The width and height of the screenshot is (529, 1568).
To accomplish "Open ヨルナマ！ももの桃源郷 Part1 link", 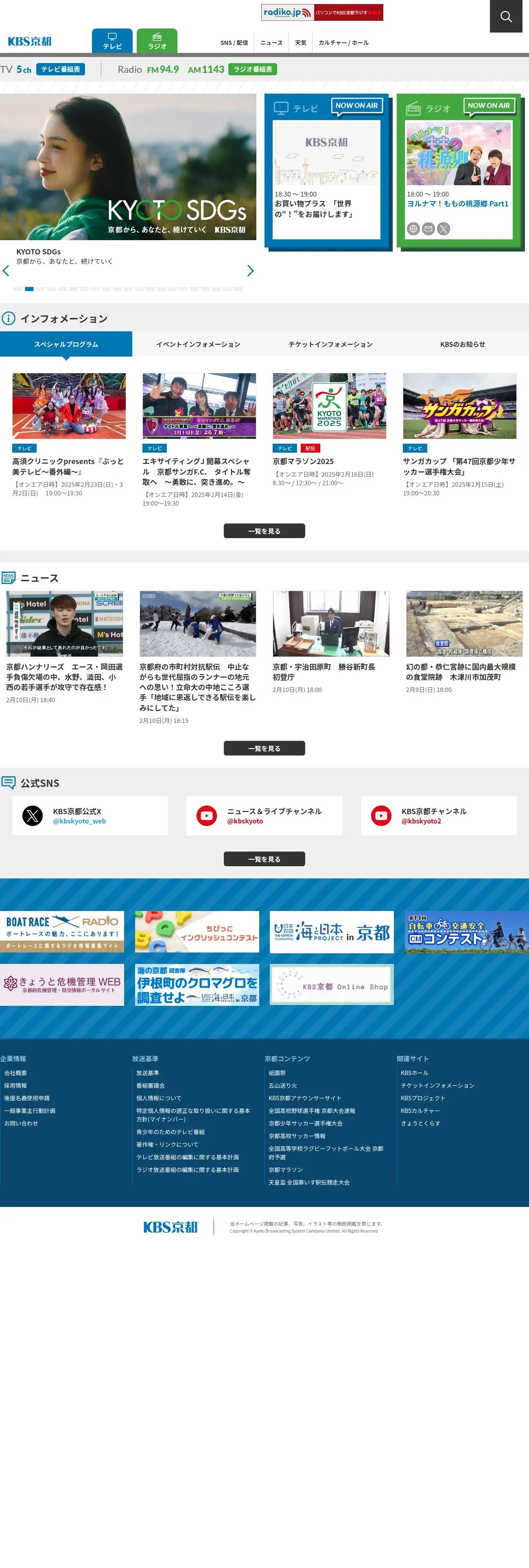I will tap(458, 204).
